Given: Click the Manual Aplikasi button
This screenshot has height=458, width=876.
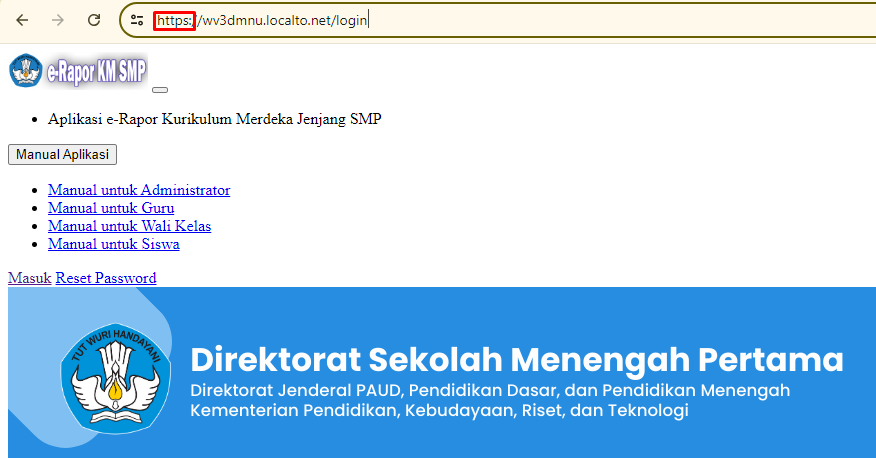Looking at the screenshot, I should [x=63, y=155].
